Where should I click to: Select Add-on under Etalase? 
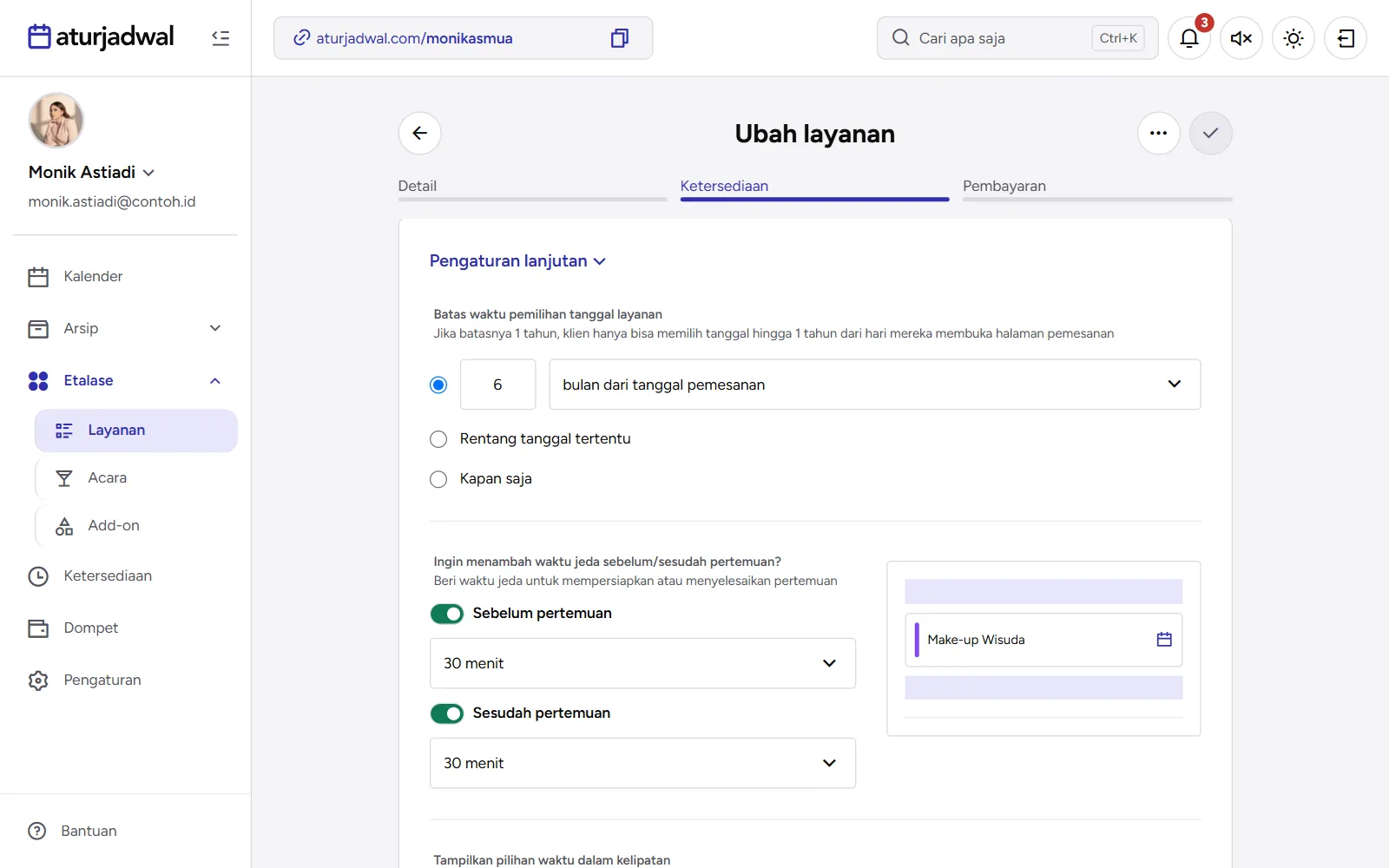point(136,526)
